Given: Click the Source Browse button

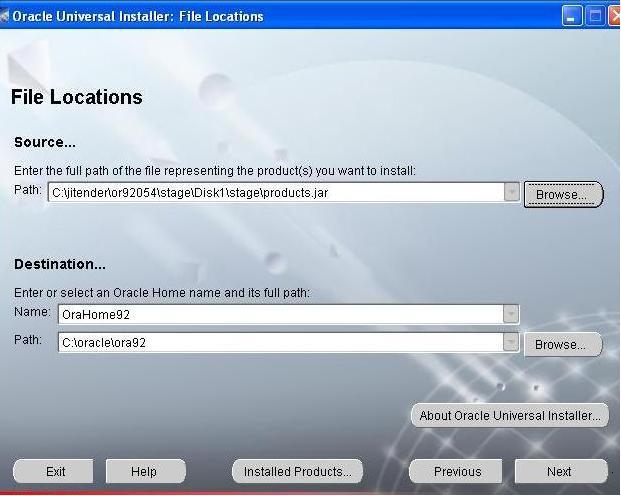Looking at the screenshot, I should [x=563, y=195].
